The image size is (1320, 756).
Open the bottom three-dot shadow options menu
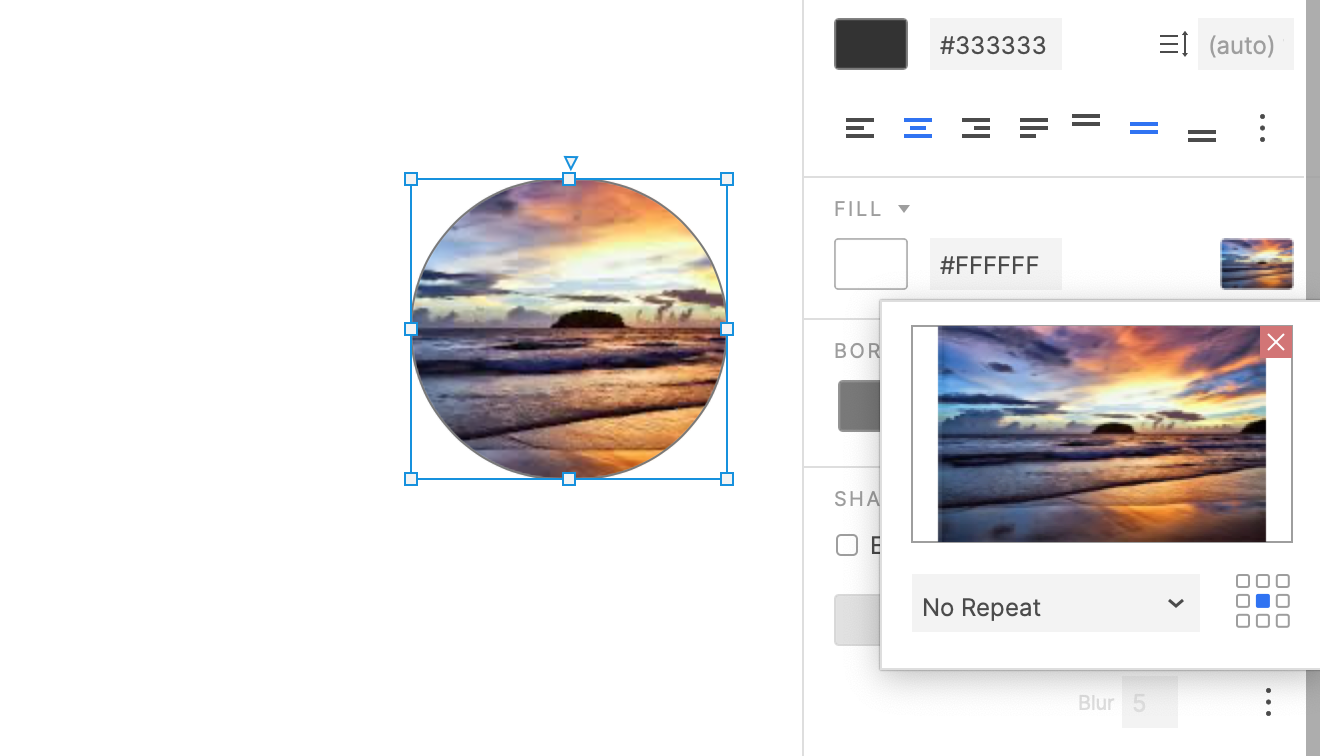(x=1268, y=702)
